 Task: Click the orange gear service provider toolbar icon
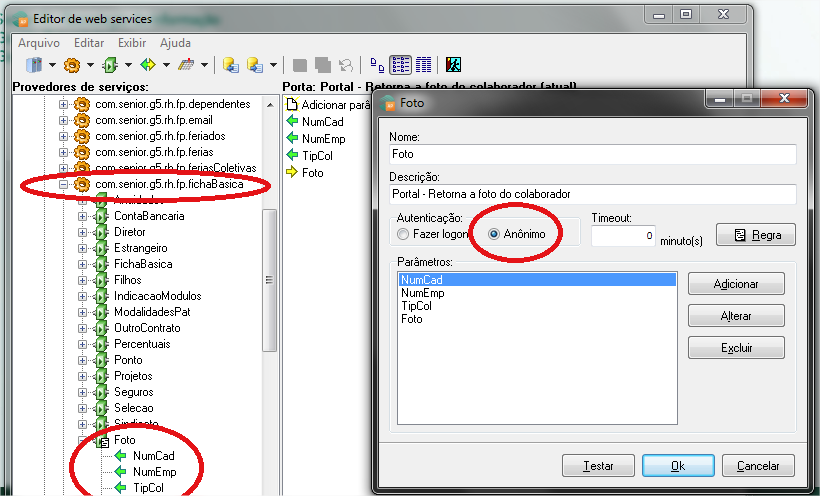coord(72,65)
